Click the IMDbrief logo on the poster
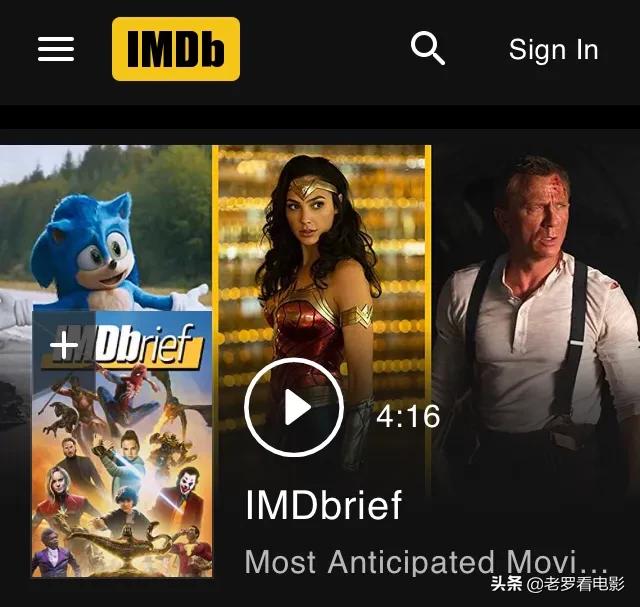This screenshot has height=607, width=640. pyautogui.click(x=122, y=347)
